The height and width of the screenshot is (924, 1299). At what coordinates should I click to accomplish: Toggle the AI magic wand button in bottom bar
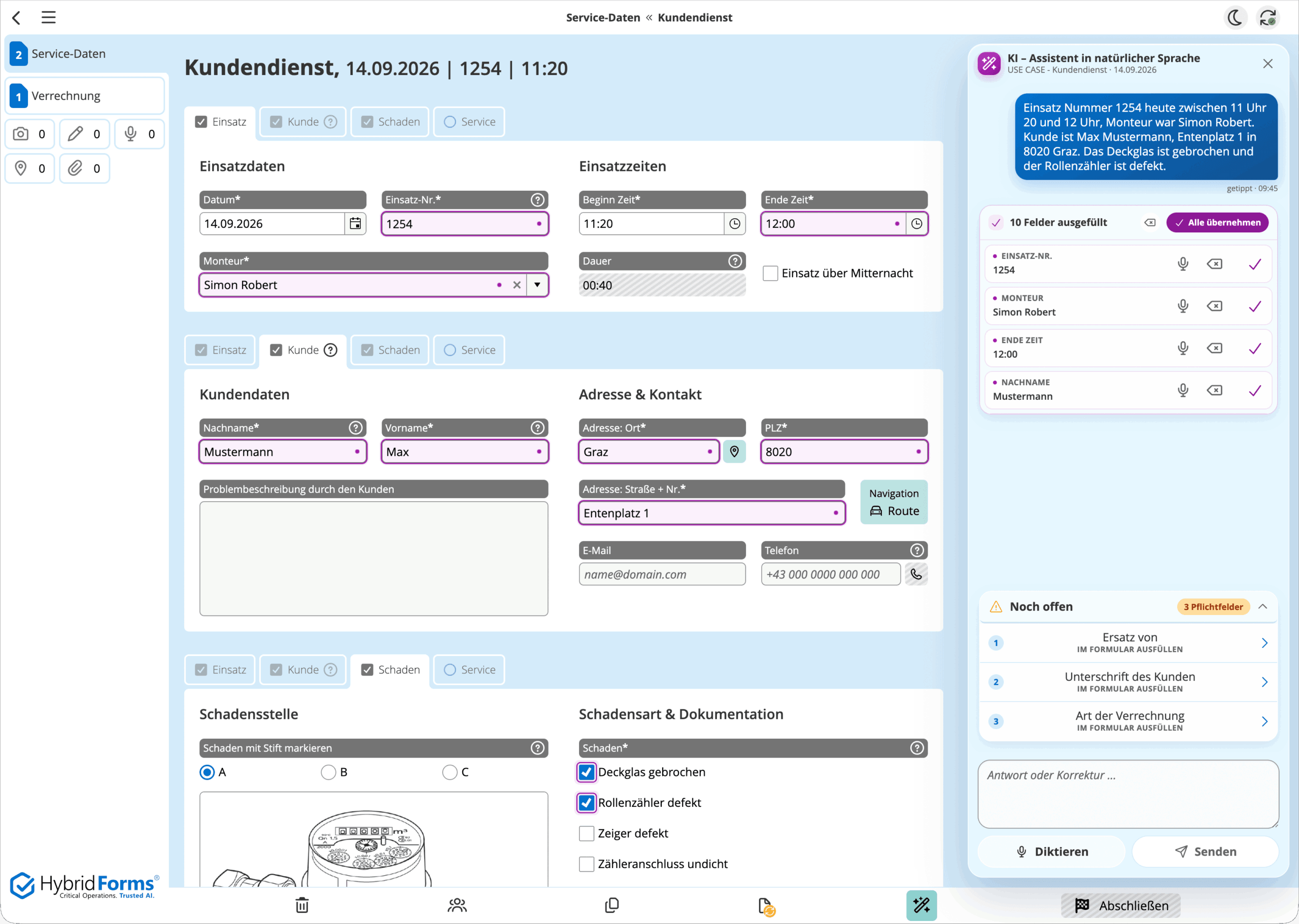pos(921,905)
